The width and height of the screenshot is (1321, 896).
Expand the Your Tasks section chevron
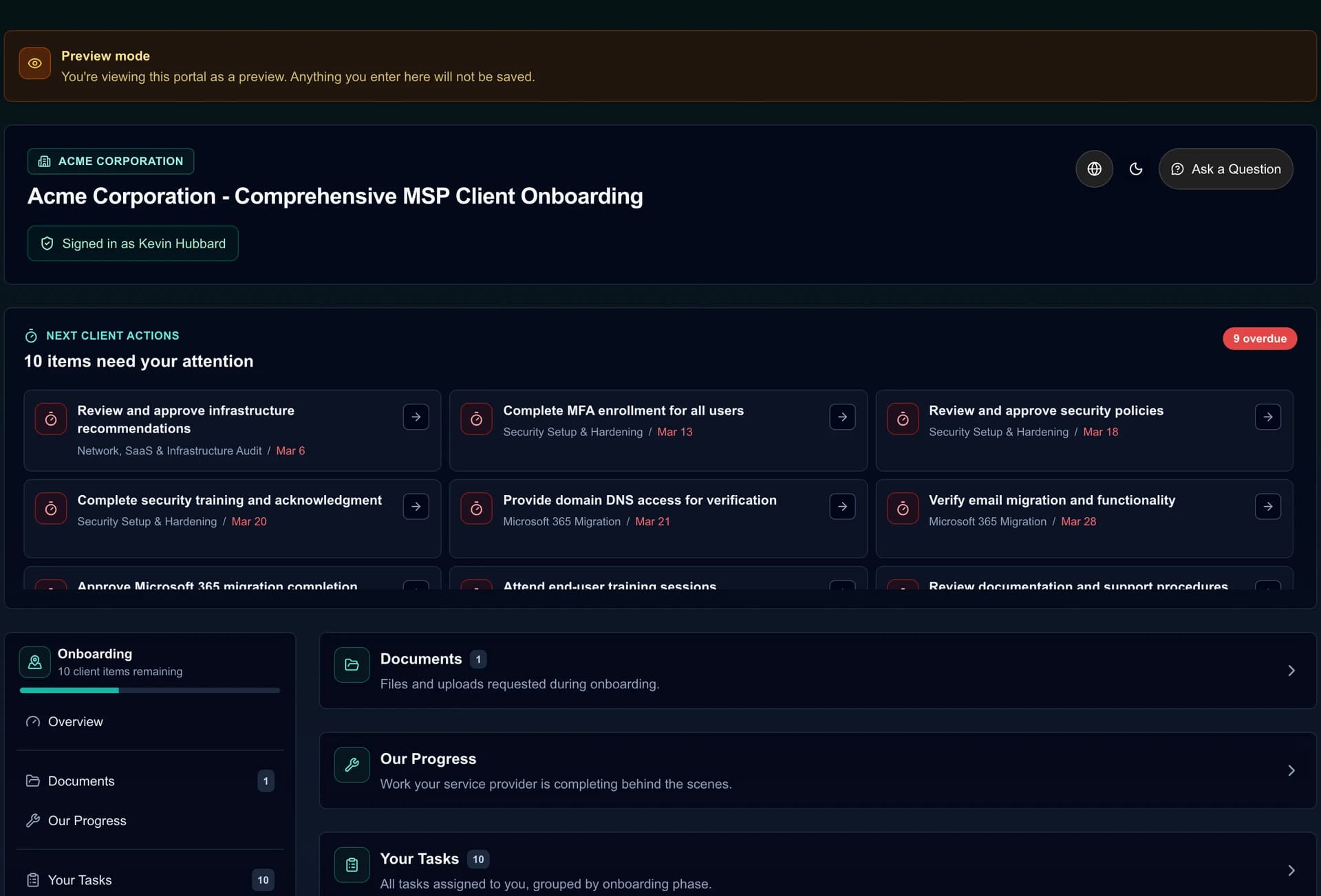tap(1291, 871)
